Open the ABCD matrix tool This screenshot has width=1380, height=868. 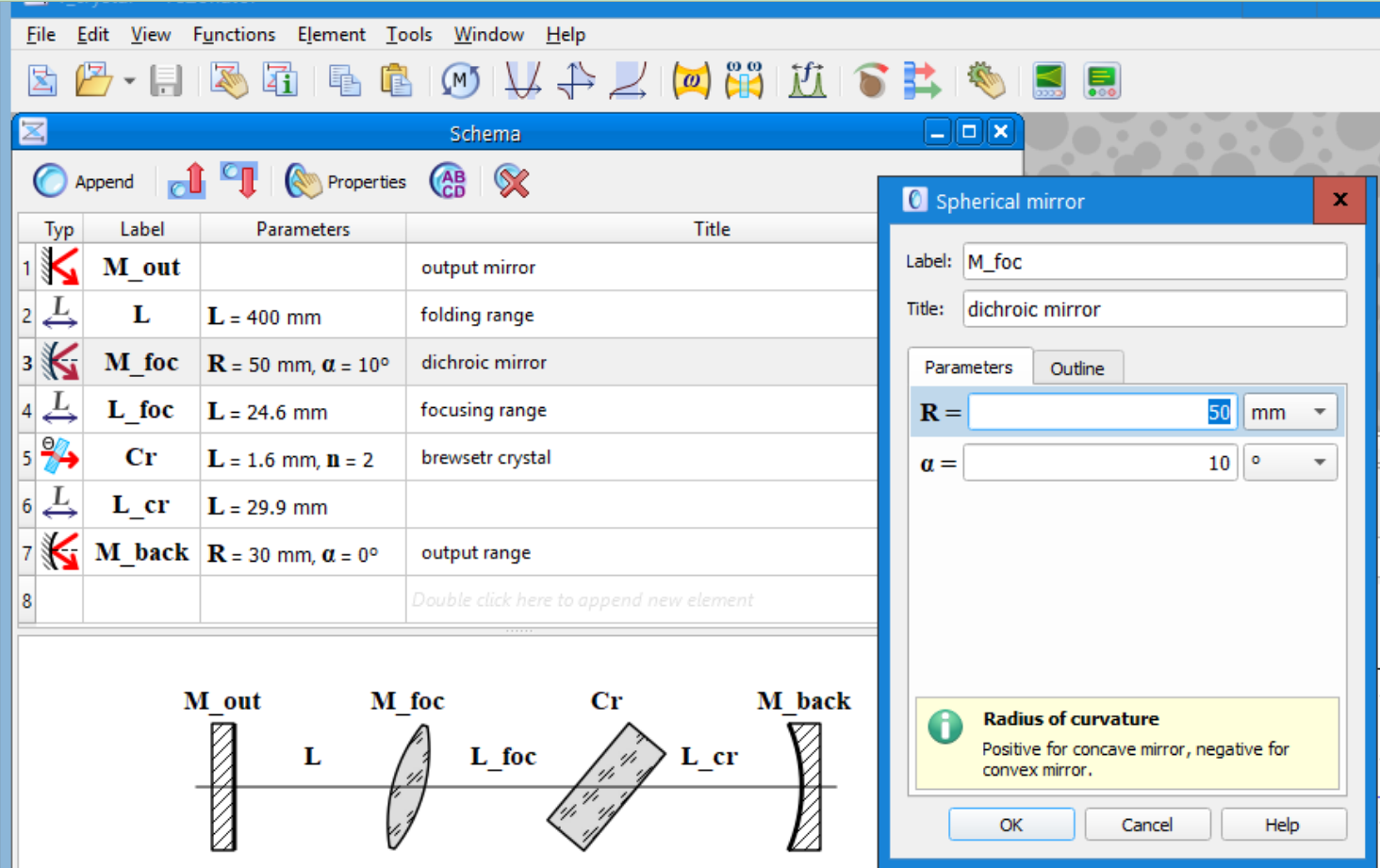[450, 181]
